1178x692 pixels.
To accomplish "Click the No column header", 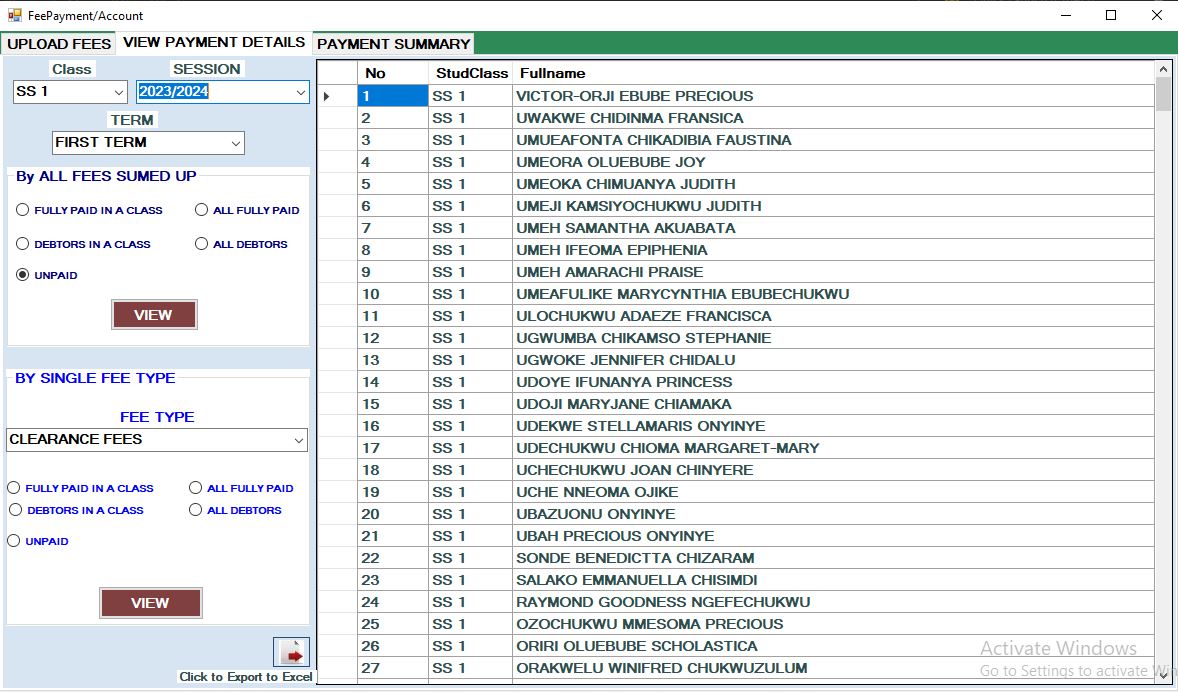I will tap(393, 73).
